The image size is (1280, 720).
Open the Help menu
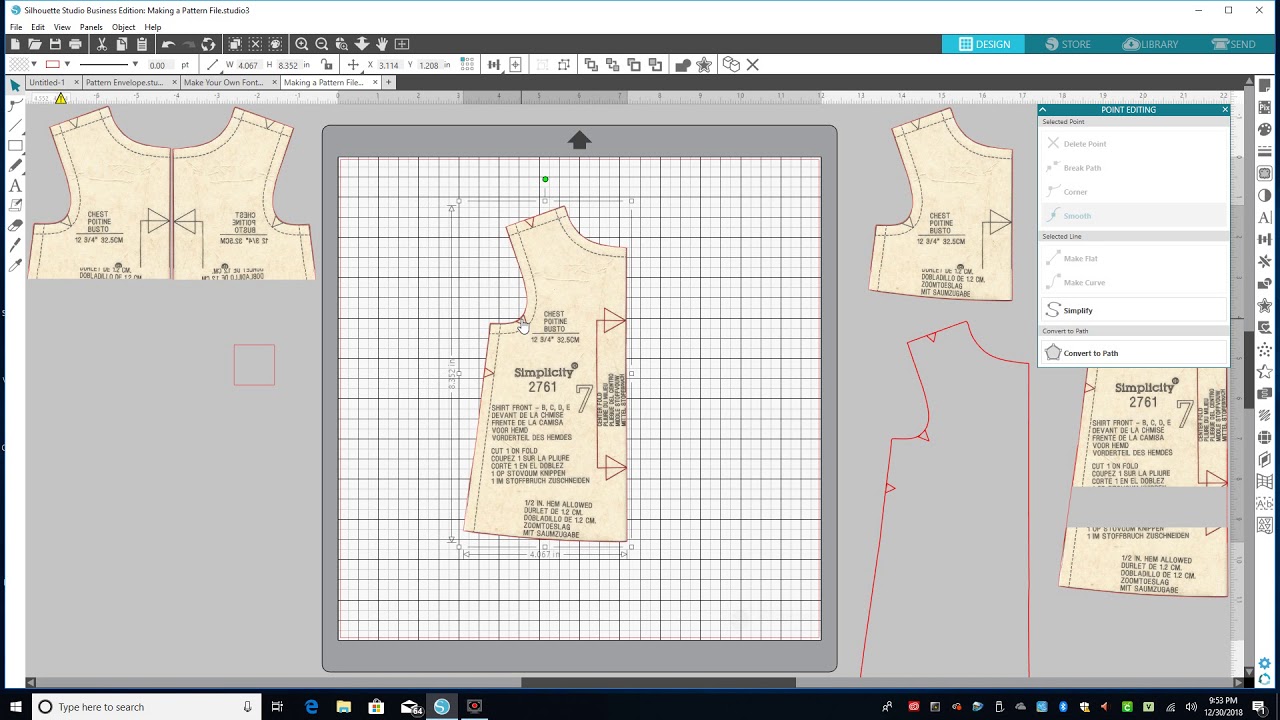click(153, 27)
